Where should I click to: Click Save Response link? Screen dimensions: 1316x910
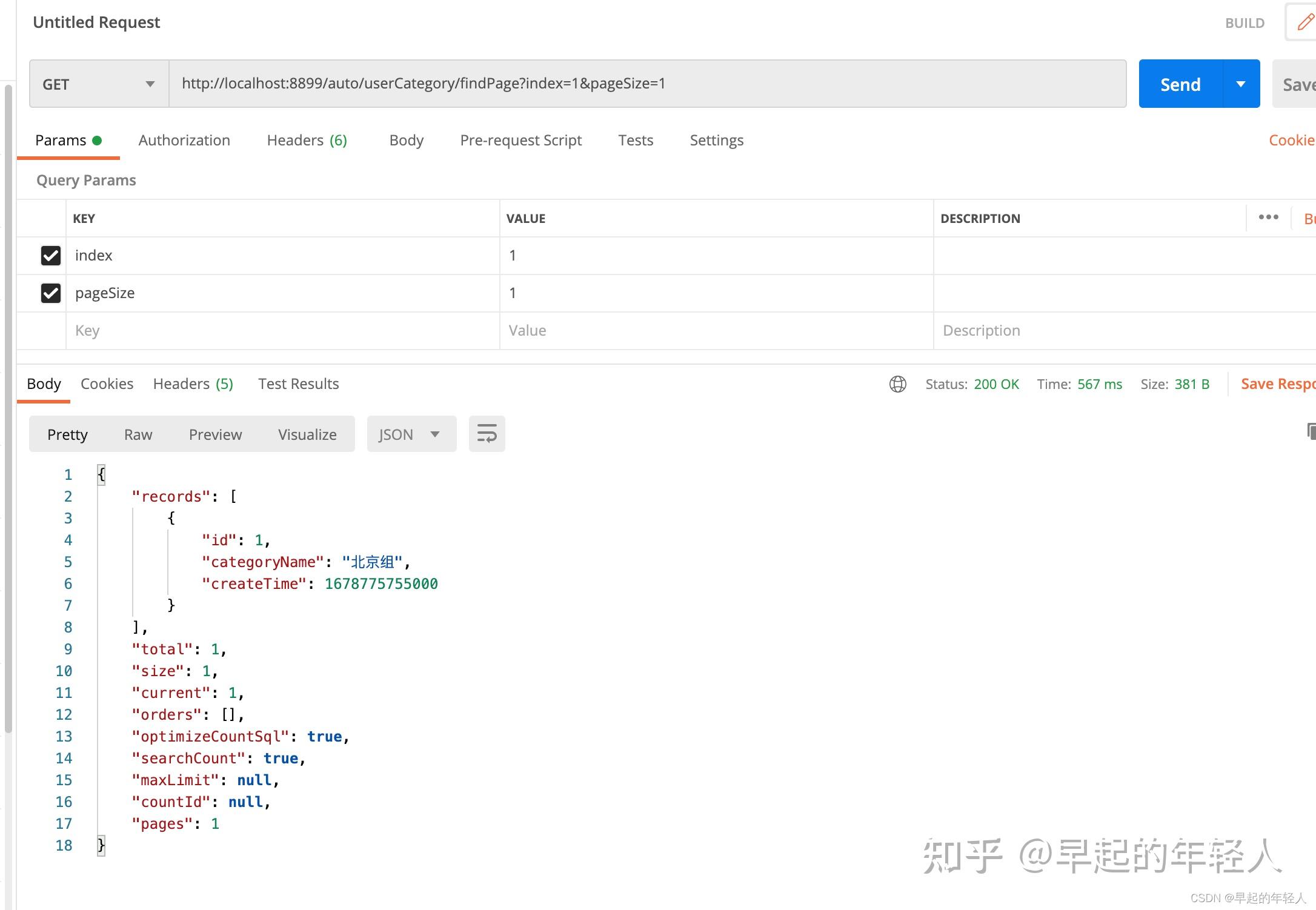(1278, 384)
